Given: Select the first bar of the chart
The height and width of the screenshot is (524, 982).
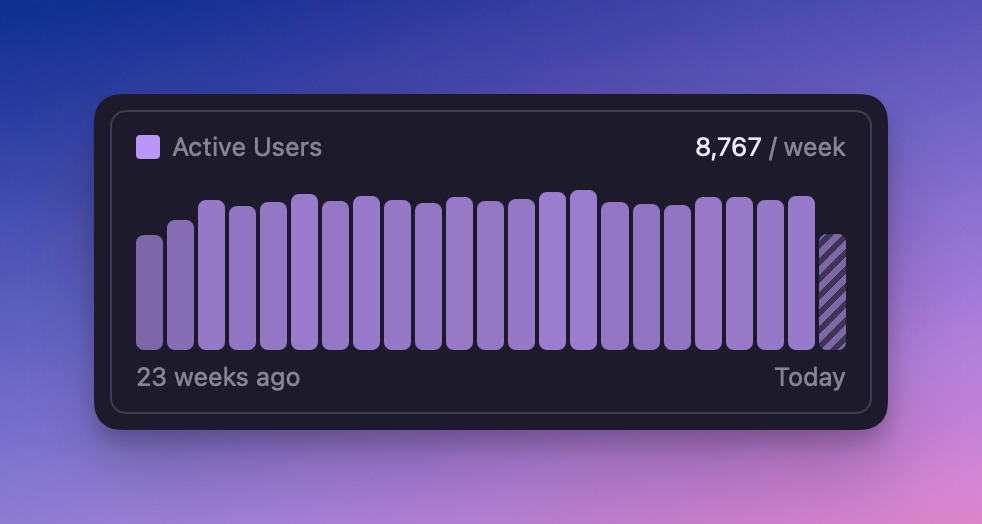Looking at the screenshot, I should coord(149,292).
